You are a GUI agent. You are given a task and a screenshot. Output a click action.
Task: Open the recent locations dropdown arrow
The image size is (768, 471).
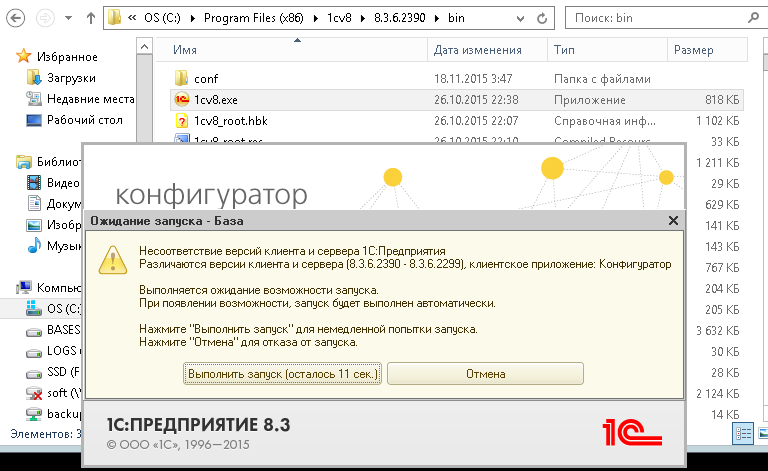tap(69, 19)
